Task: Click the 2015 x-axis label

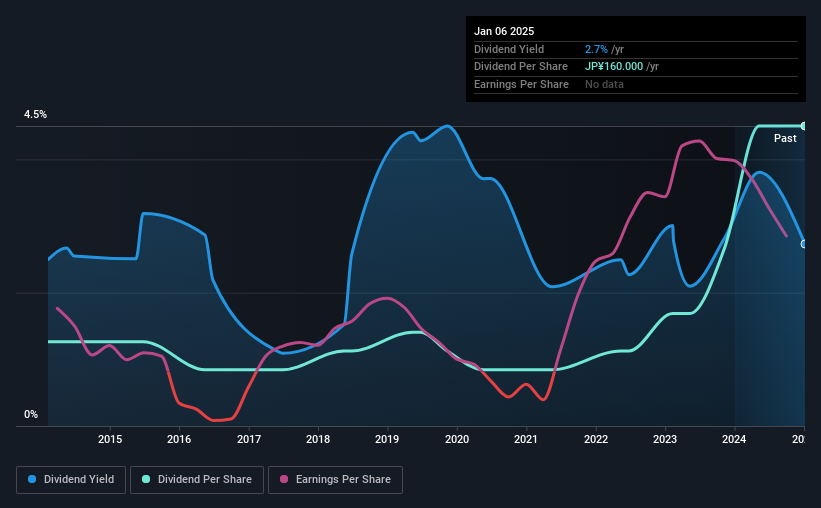Action: [x=110, y=439]
